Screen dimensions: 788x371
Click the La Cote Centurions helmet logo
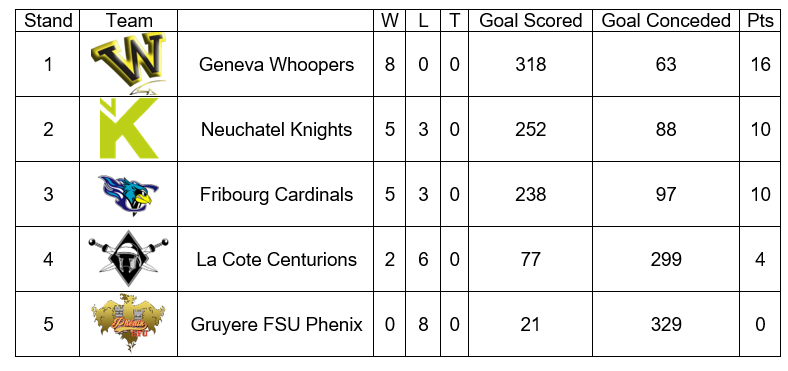(129, 259)
